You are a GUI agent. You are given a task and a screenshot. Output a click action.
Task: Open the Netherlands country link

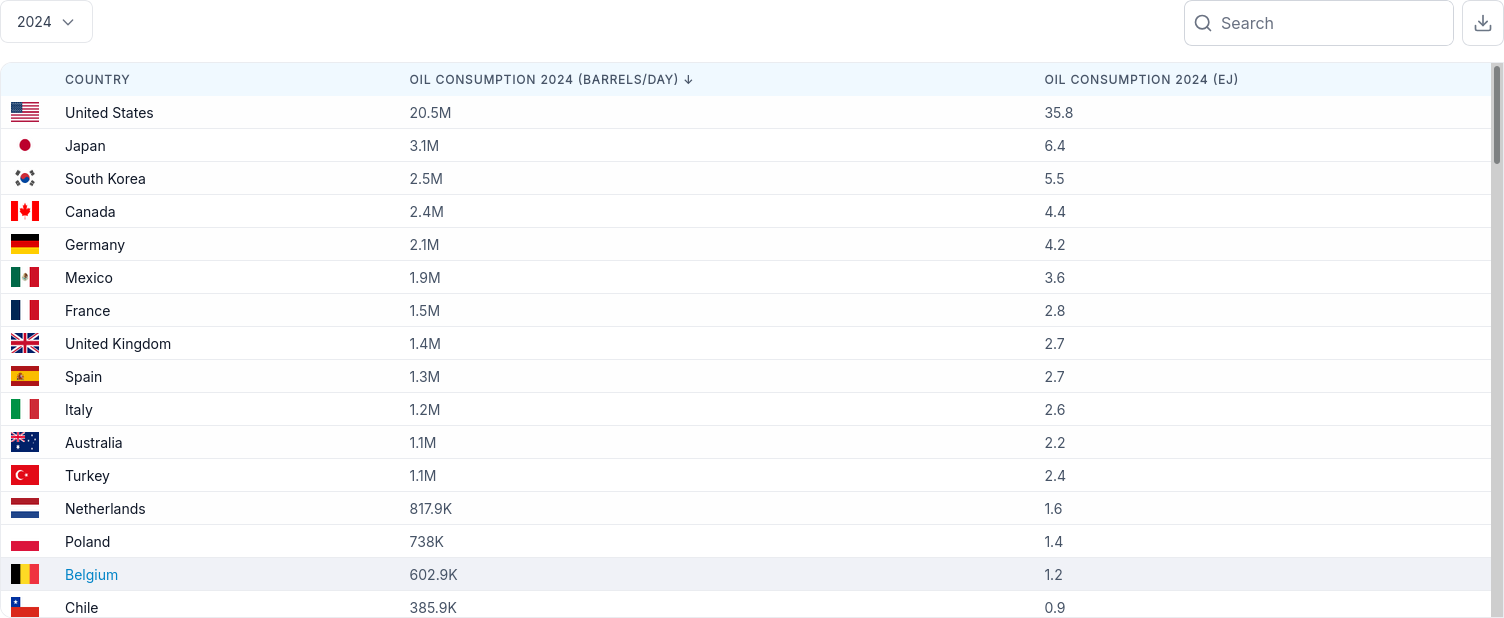(105, 509)
